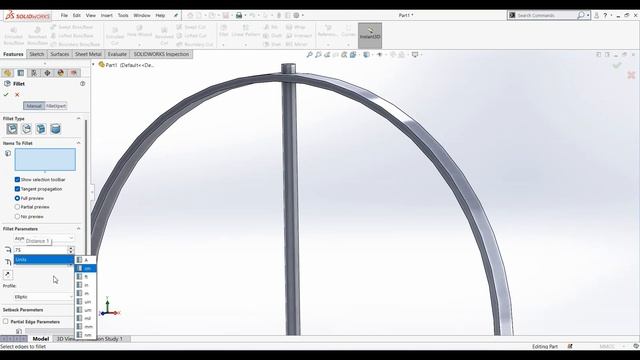Open the DimXpertManager panel icon
Screen dimensions: 640x360
tap(47, 73)
